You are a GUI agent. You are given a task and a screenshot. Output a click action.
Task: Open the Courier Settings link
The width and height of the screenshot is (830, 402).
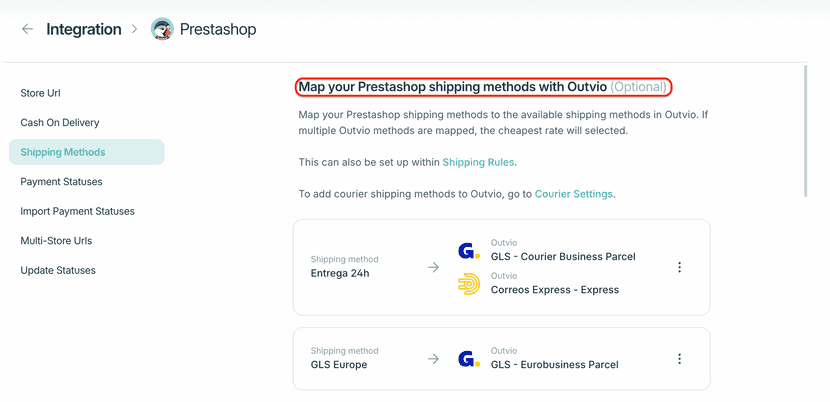coord(573,194)
